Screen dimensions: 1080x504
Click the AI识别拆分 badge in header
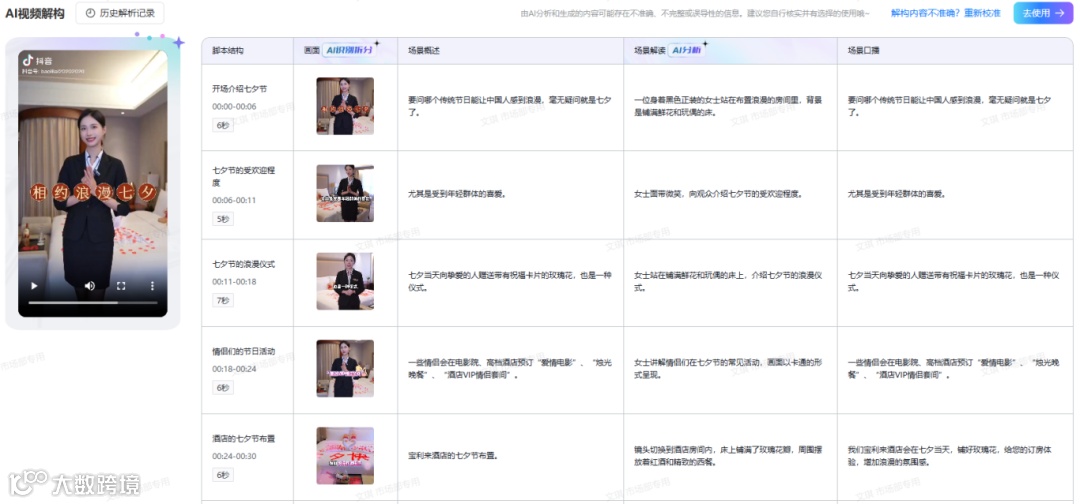[x=348, y=50]
